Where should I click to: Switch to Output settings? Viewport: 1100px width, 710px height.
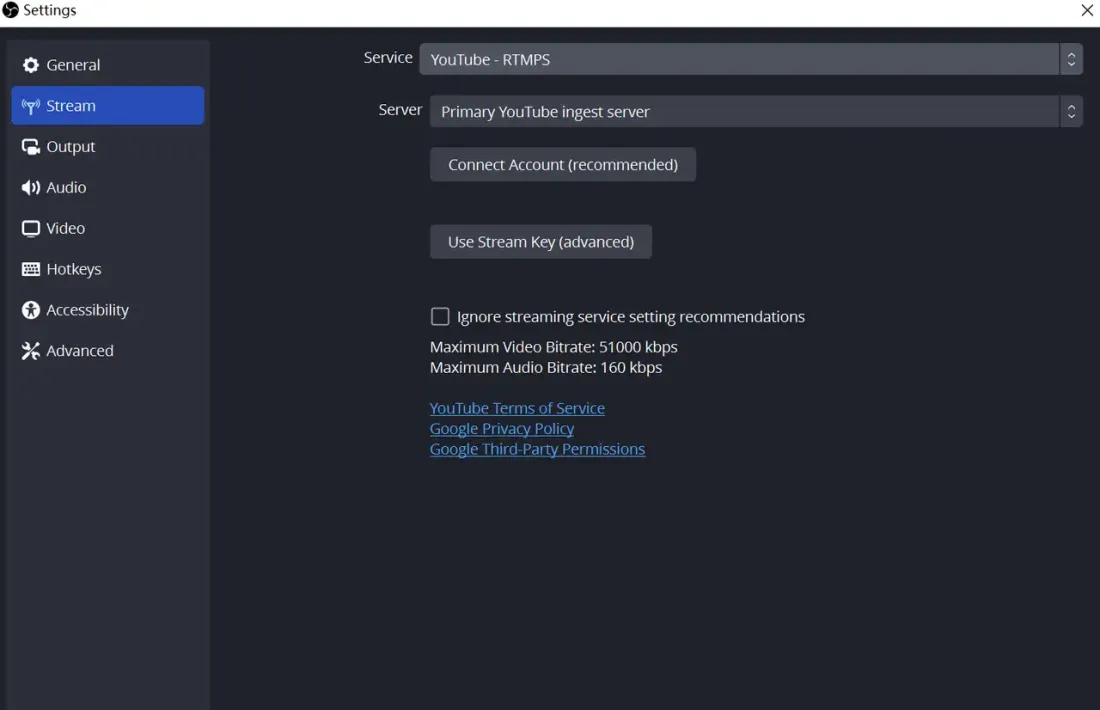[x=107, y=147]
